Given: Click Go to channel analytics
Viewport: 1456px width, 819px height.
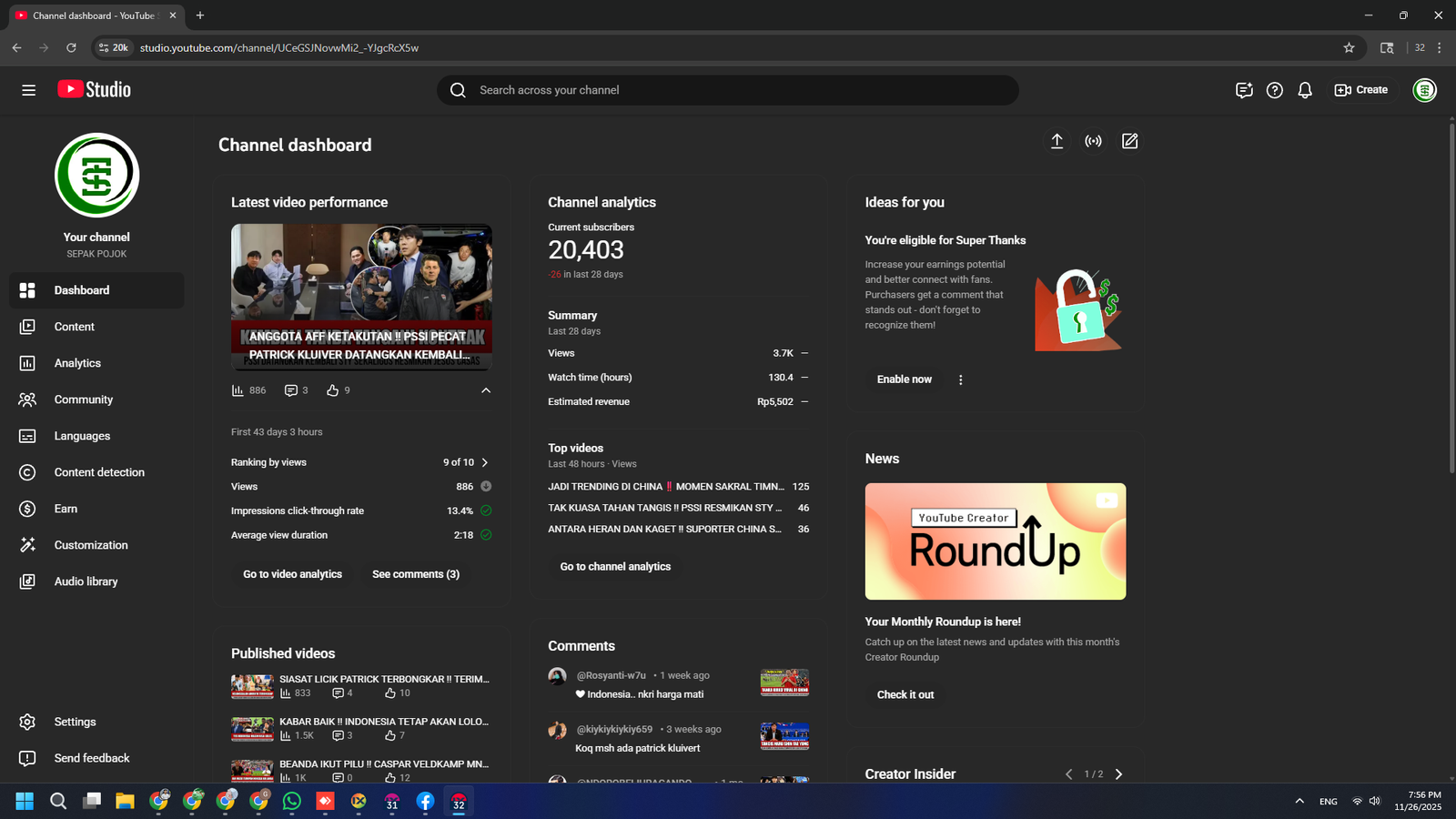Looking at the screenshot, I should pos(615,567).
